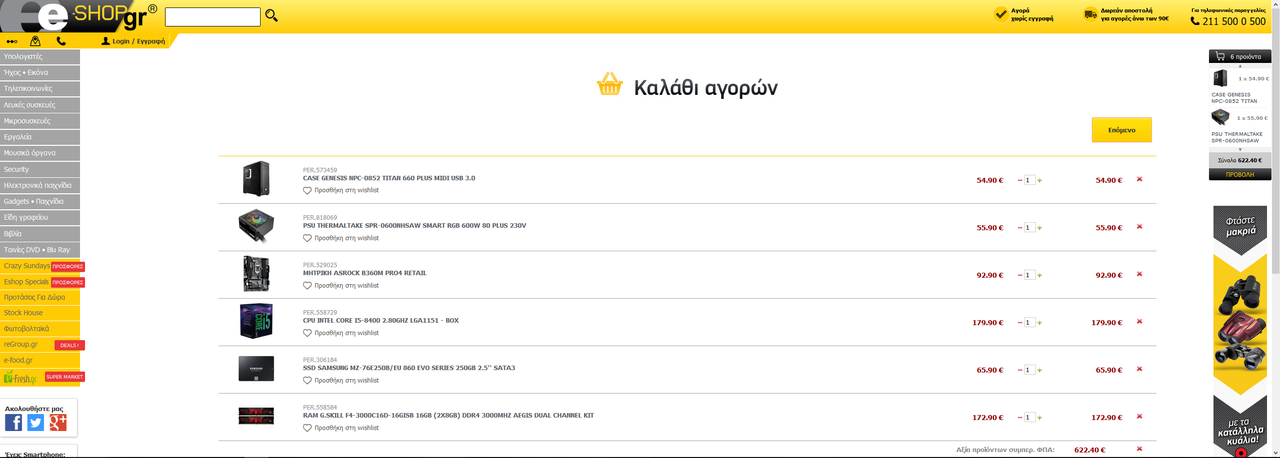
Task: Remove the CASE GENESIS item with red X
Action: pos(1139,180)
